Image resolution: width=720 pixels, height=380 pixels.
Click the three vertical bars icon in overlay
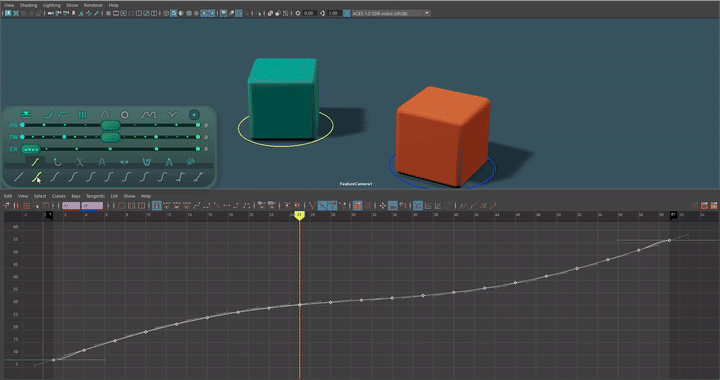coord(82,115)
